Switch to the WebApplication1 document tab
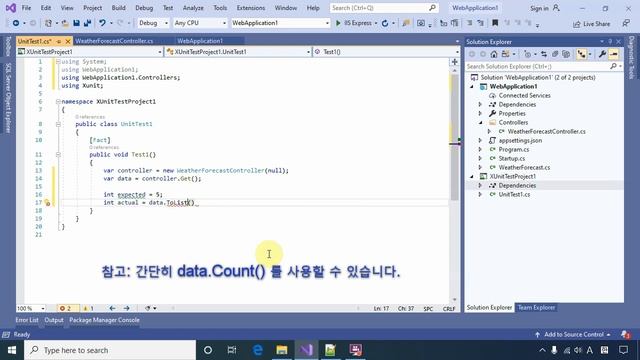This screenshot has height=360, width=640. (x=200, y=41)
